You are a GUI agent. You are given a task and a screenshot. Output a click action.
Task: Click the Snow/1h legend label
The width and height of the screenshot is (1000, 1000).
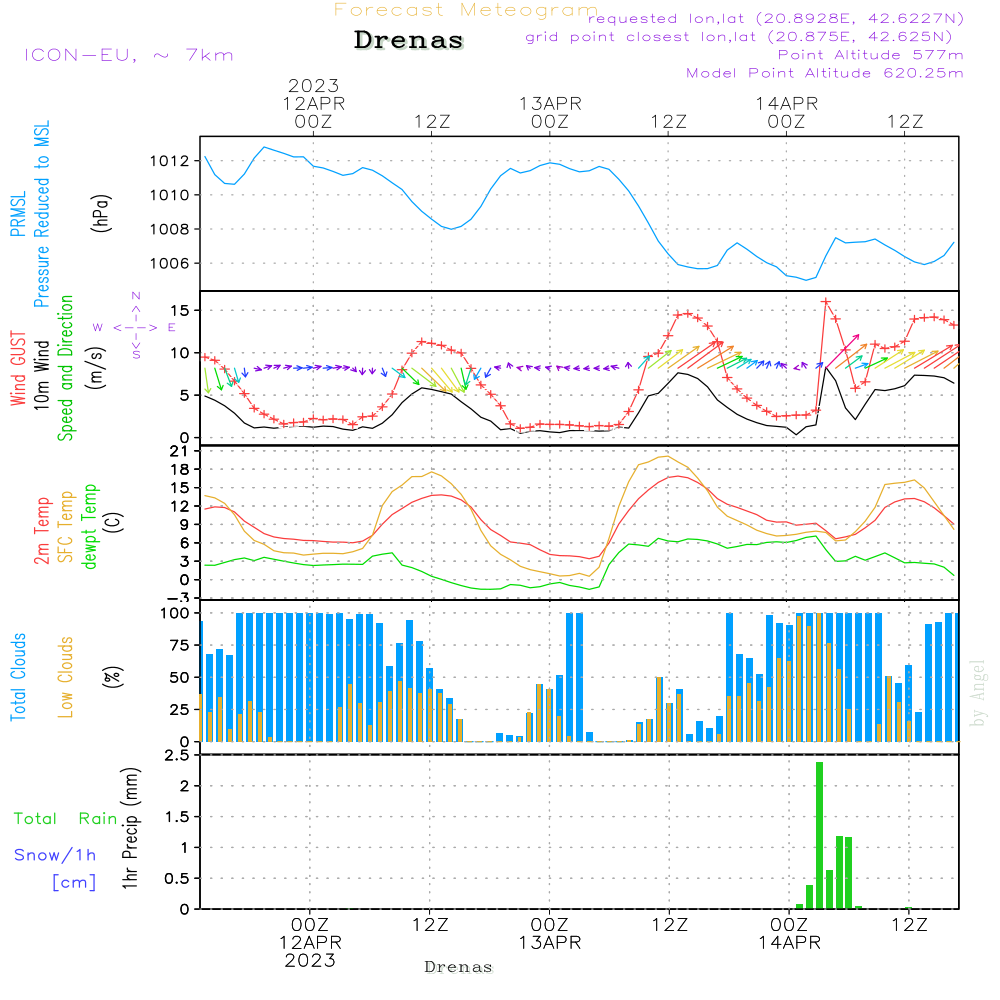pyautogui.click(x=55, y=856)
